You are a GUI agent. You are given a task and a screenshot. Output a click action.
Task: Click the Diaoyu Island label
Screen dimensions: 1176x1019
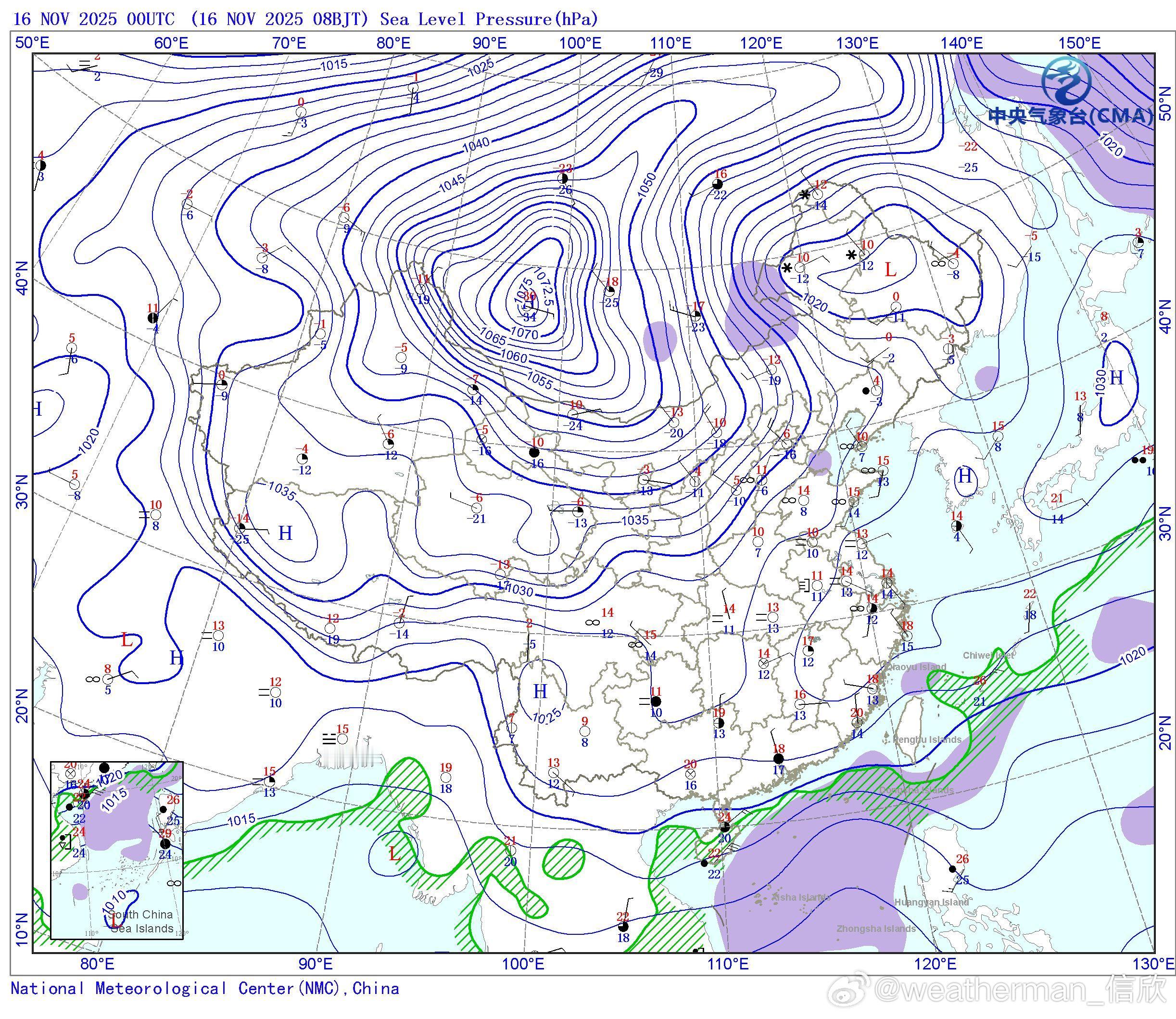click(x=917, y=666)
